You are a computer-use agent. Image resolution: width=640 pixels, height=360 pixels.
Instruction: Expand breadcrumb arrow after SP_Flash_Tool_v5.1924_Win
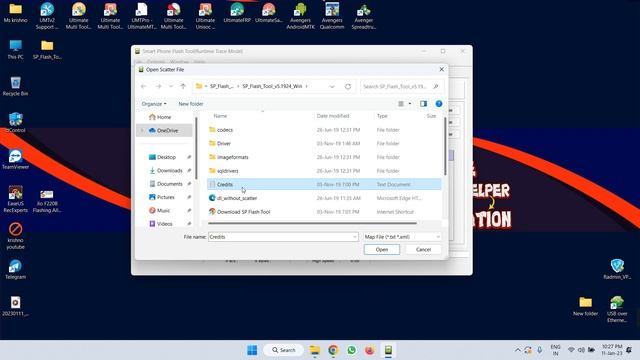tap(307, 86)
